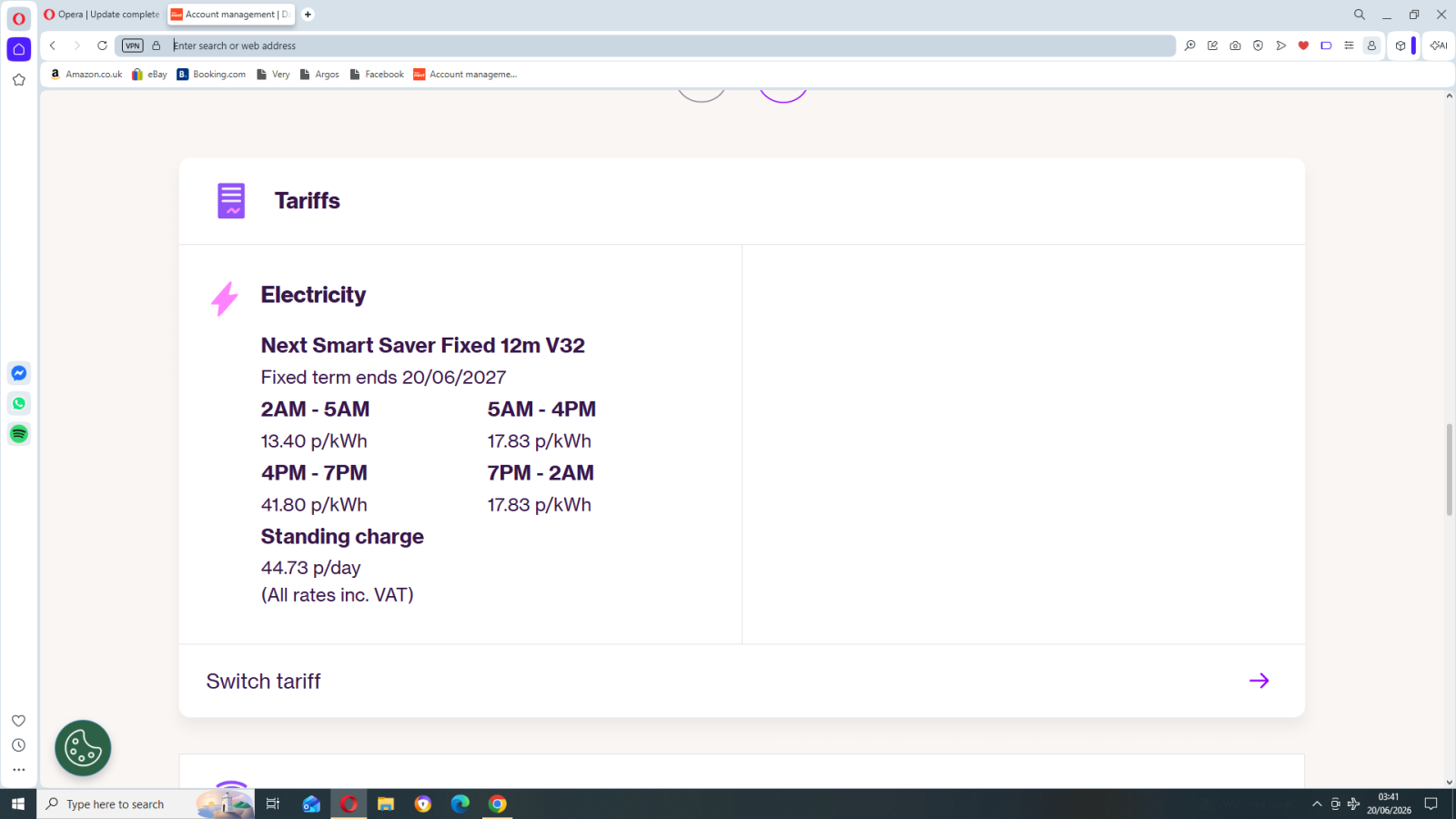The width and height of the screenshot is (1456, 819).
Task: Click the Windows taskbar search box
Action: pyautogui.click(x=146, y=804)
